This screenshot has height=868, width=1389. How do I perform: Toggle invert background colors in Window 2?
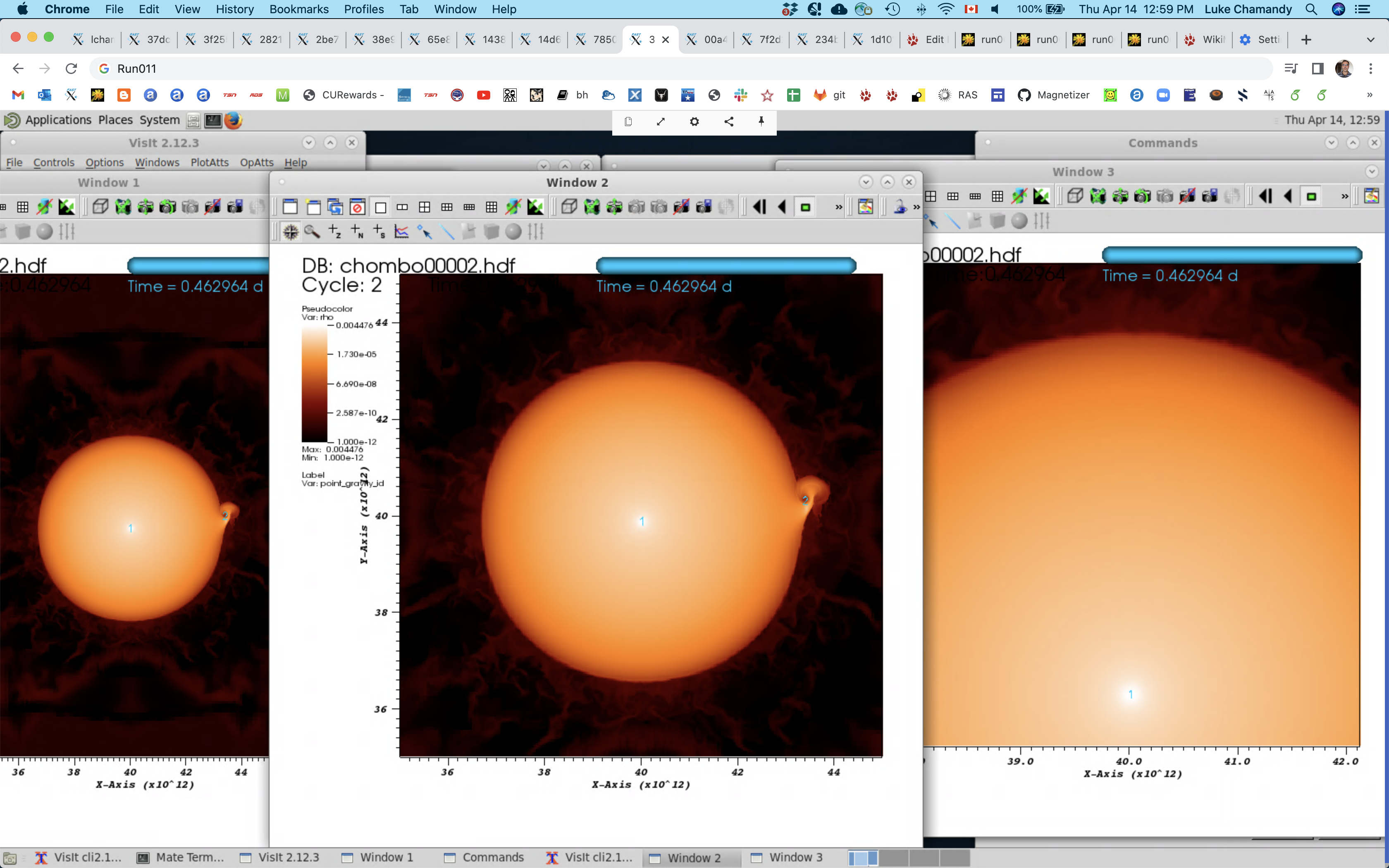pos(535,207)
